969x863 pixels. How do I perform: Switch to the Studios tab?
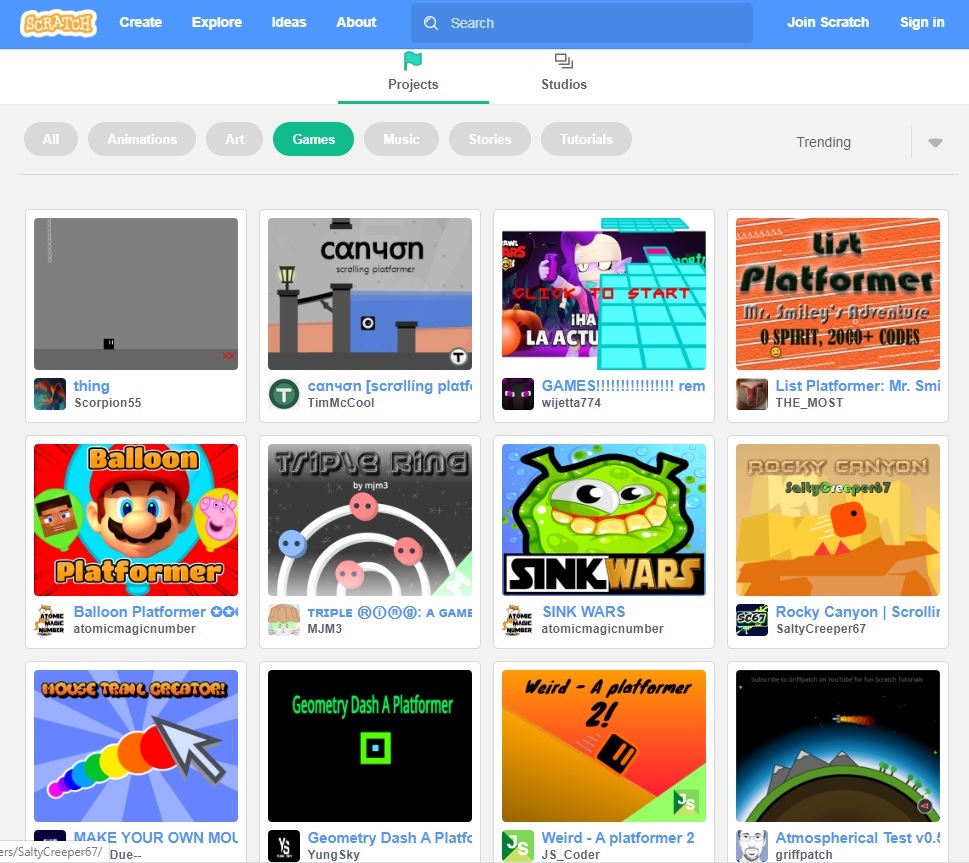tap(564, 76)
